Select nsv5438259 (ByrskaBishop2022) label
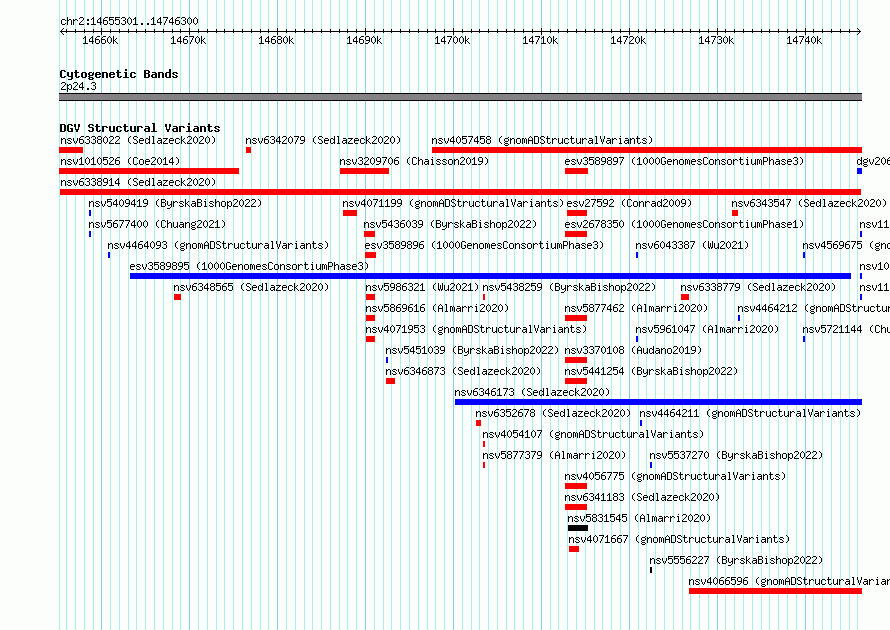 click(569, 287)
